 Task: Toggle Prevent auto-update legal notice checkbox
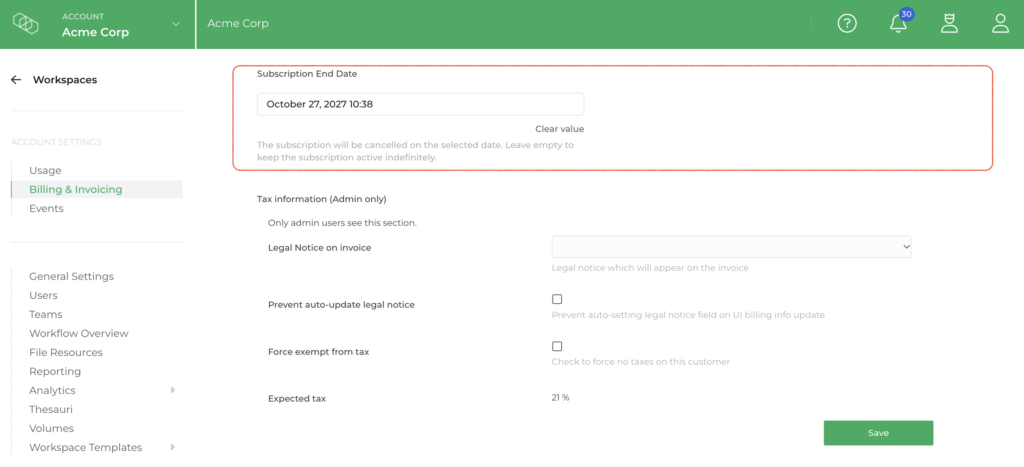click(557, 299)
